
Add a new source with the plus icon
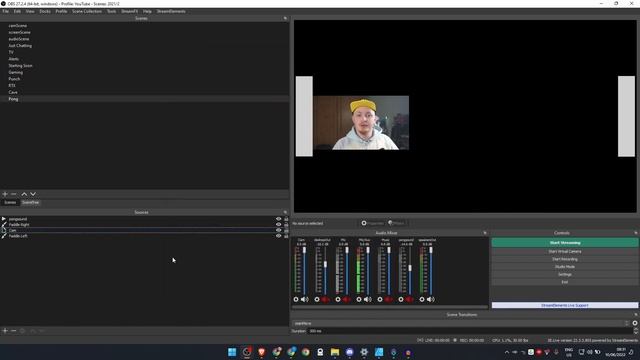pyautogui.click(x=5, y=331)
